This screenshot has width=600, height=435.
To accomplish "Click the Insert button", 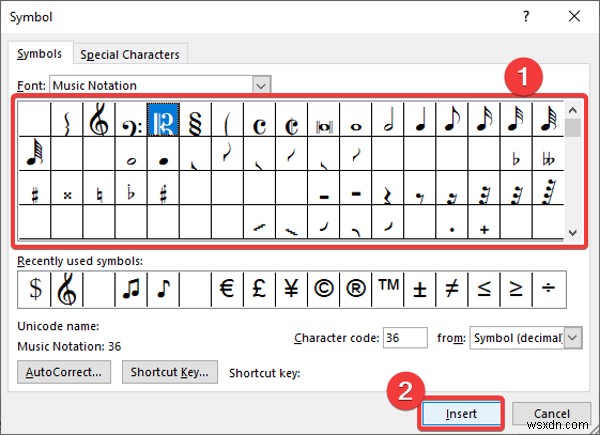I will (461, 414).
